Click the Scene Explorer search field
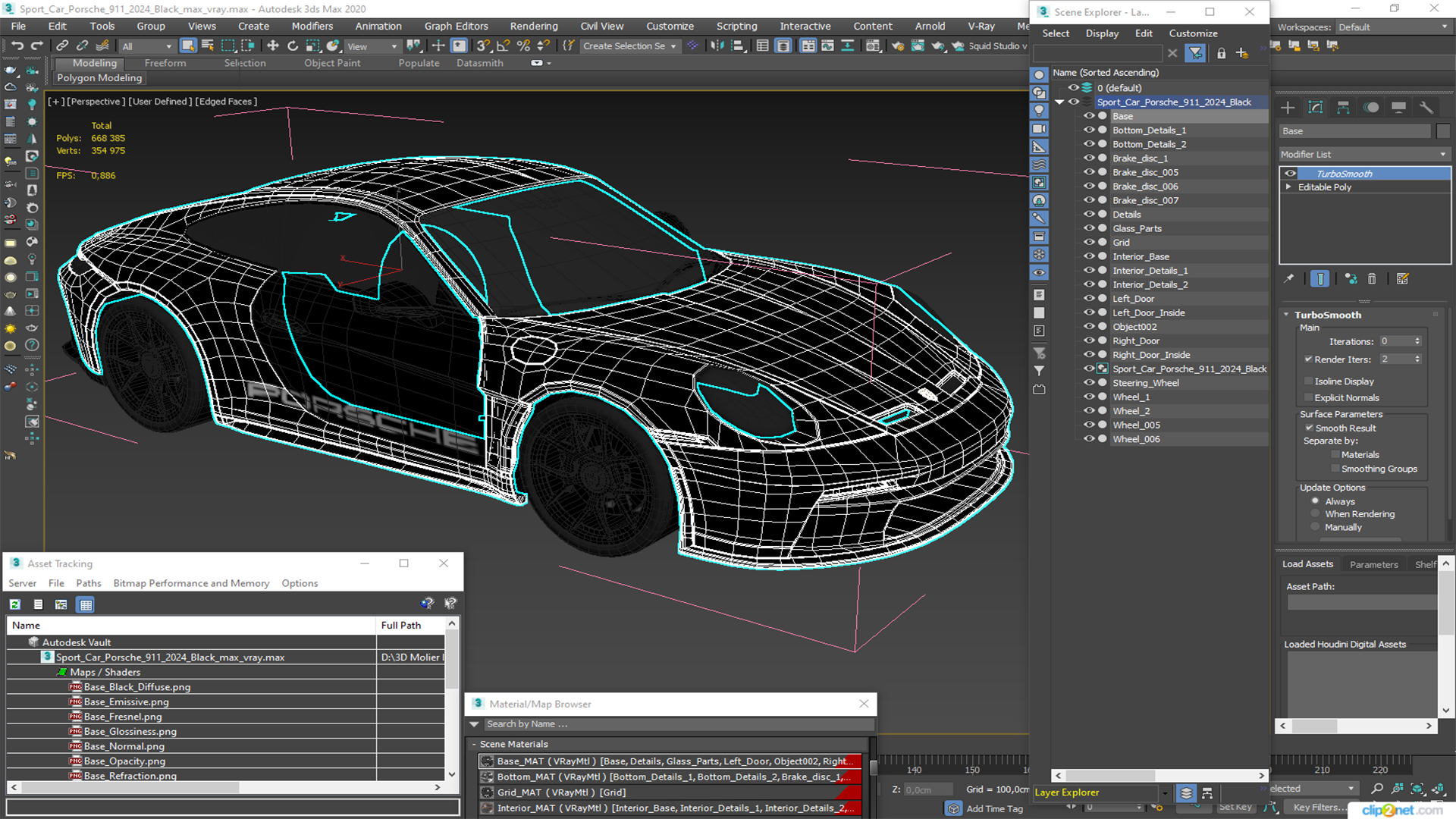The width and height of the screenshot is (1456, 819). (x=1097, y=53)
